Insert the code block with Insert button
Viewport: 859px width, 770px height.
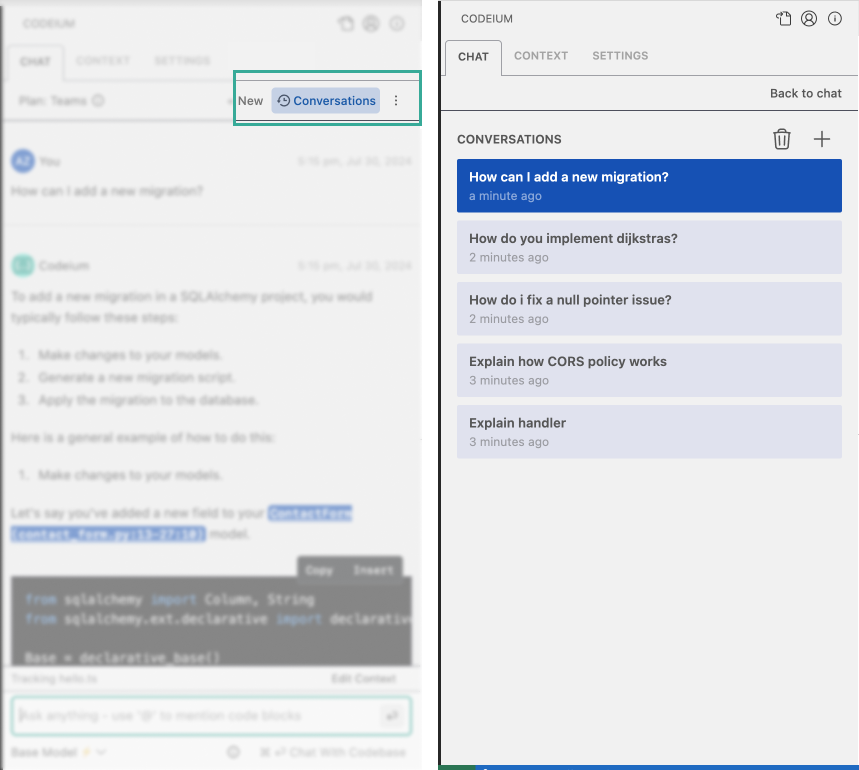[373, 570]
